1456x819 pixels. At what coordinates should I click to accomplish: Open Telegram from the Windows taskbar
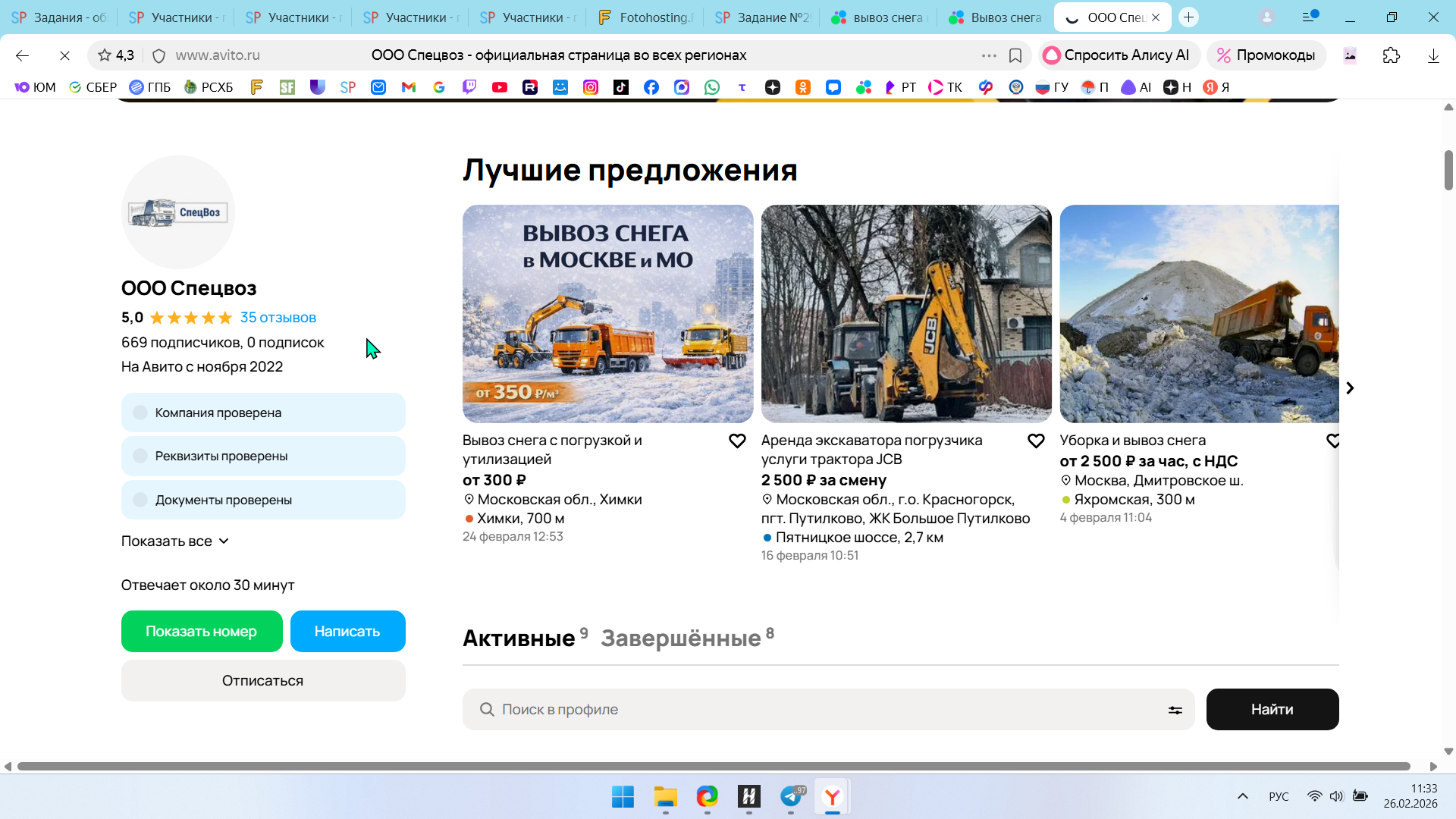[791, 797]
